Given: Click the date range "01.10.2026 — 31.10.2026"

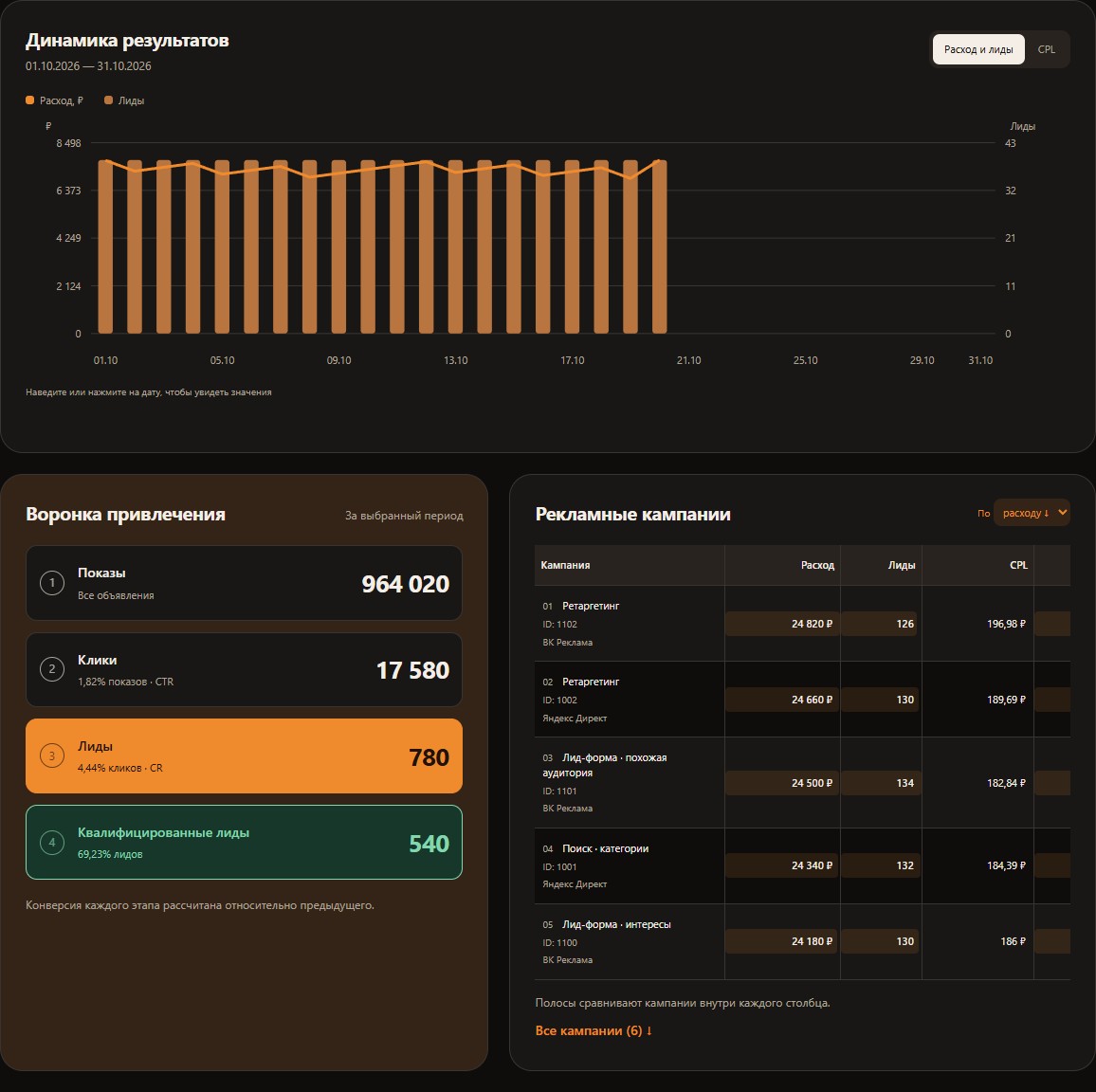Looking at the screenshot, I should coord(89,66).
